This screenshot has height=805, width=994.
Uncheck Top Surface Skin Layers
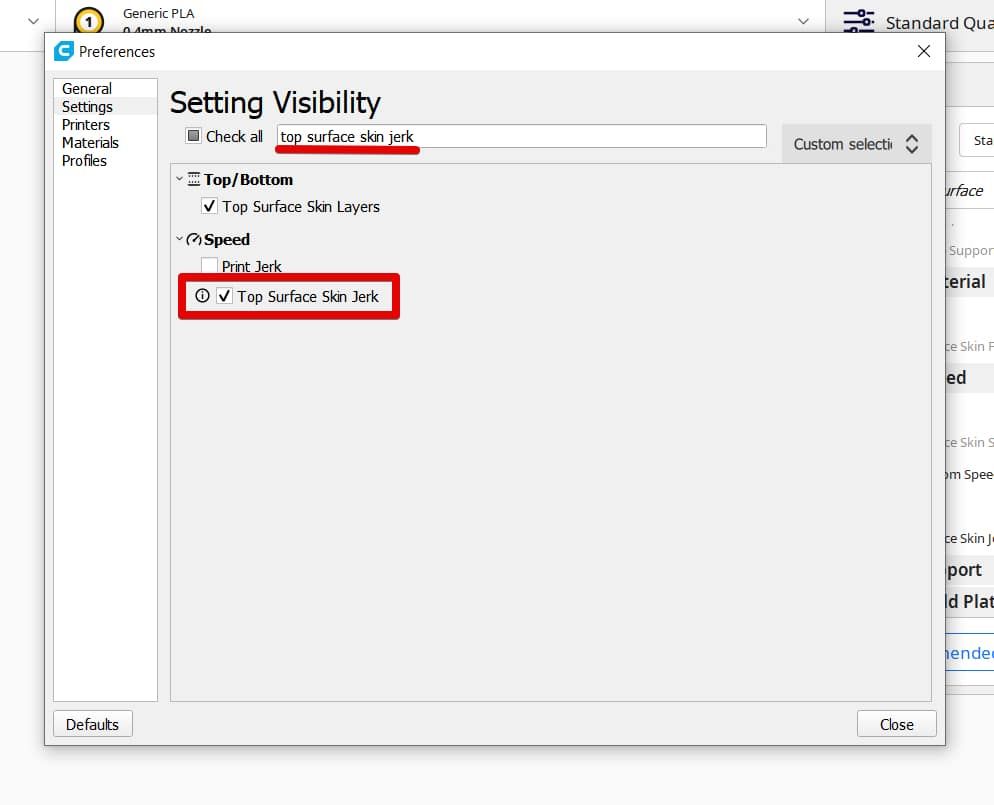(209, 207)
